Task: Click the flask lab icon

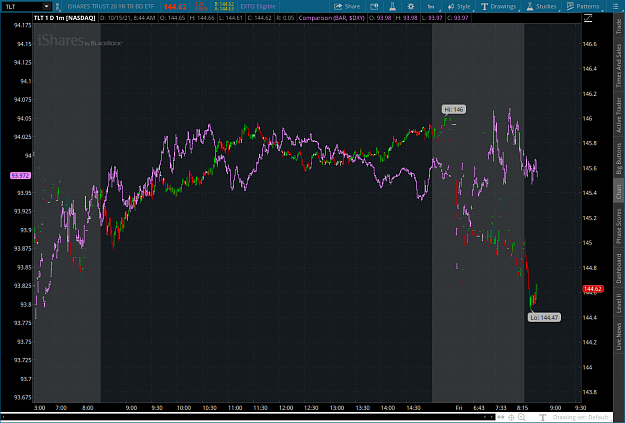Action: [x=392, y=6]
